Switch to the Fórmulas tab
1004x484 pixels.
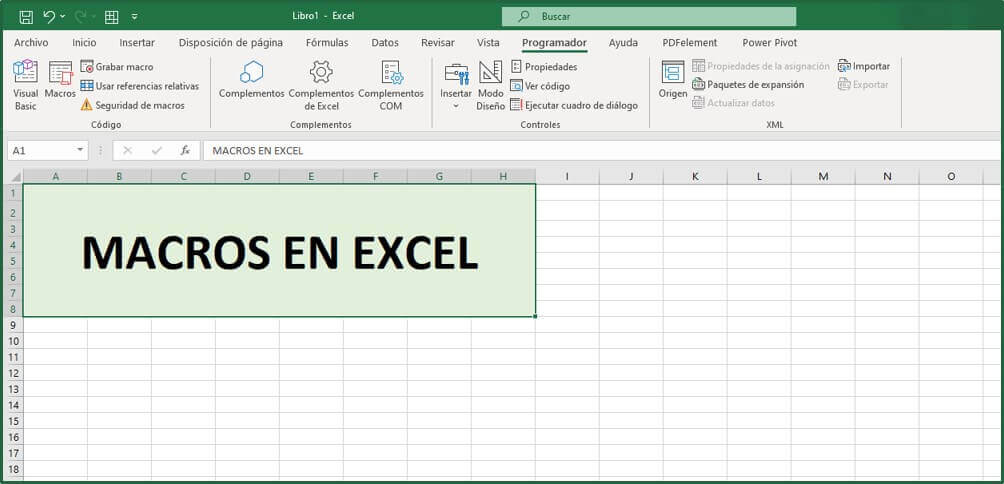coord(327,43)
